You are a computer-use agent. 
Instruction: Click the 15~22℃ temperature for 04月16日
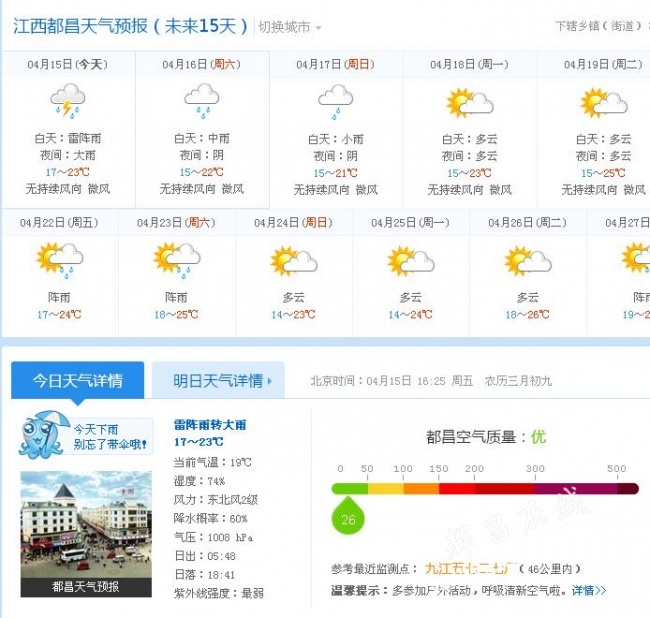(x=201, y=172)
